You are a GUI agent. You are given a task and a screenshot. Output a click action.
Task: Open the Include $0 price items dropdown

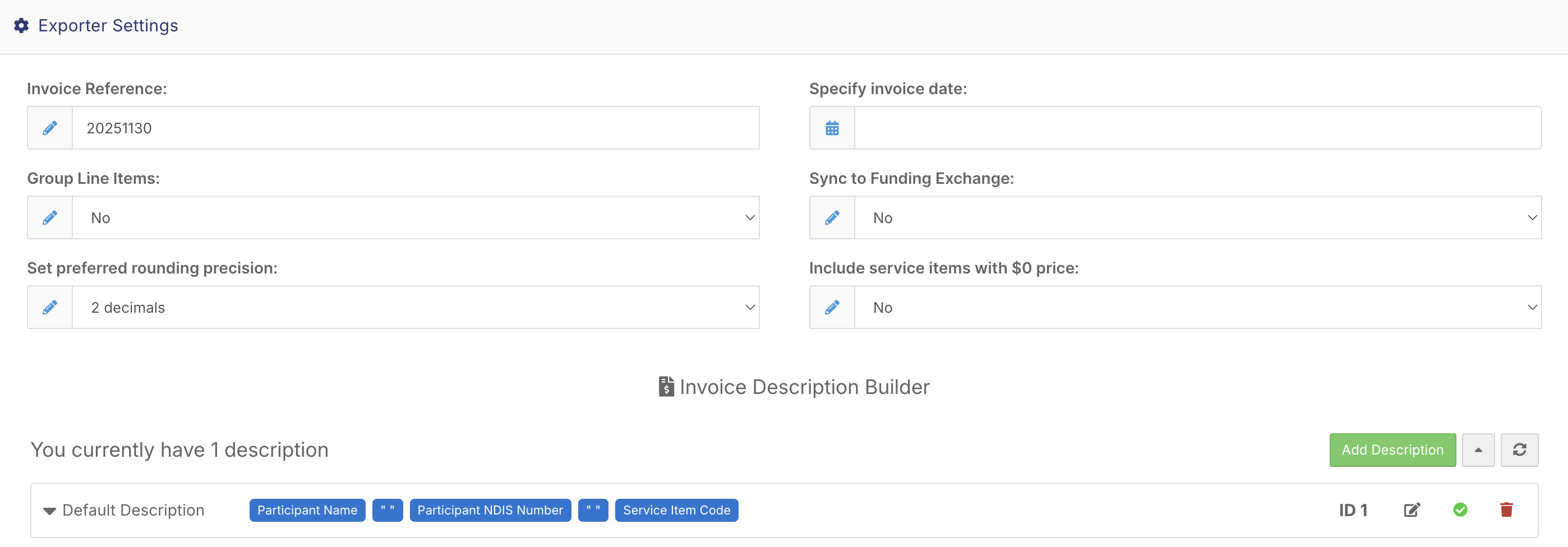[x=1198, y=307]
